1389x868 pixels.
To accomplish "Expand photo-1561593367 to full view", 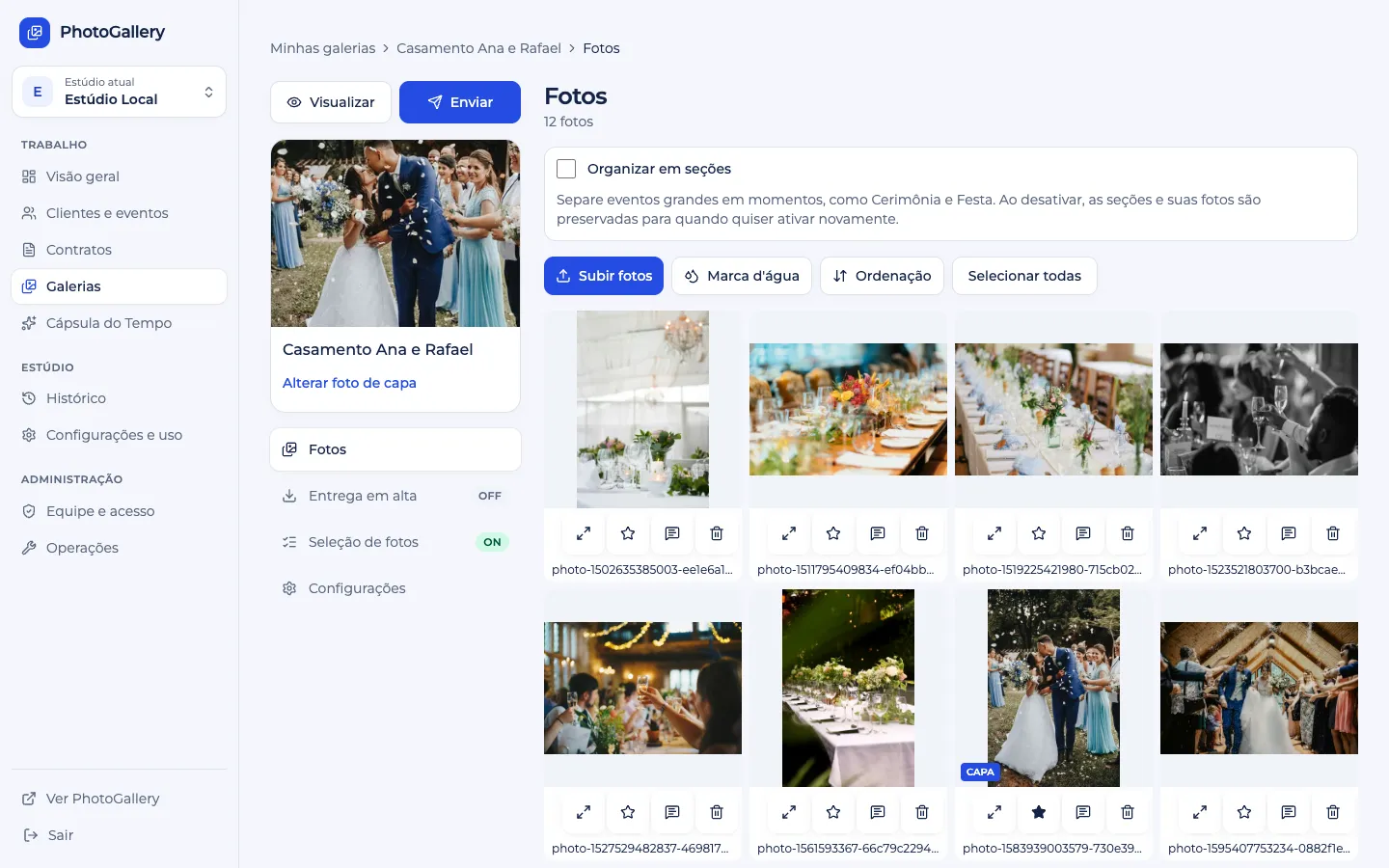I will point(789,812).
